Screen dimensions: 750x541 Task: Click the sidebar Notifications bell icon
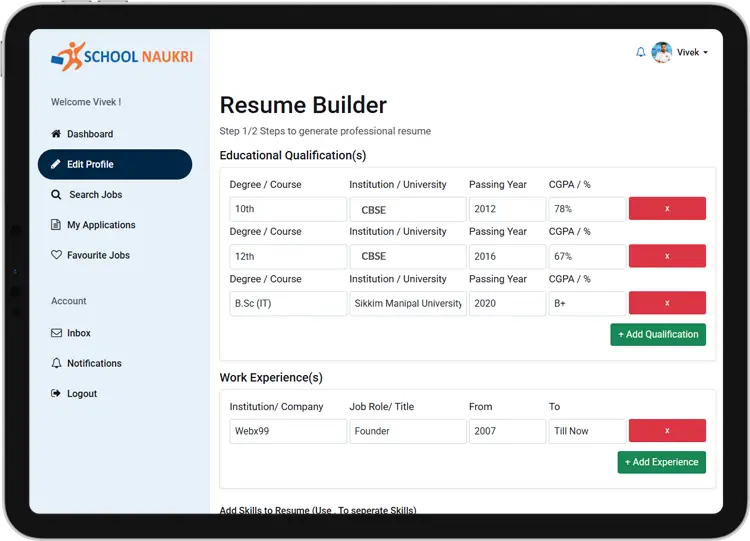(x=56, y=363)
